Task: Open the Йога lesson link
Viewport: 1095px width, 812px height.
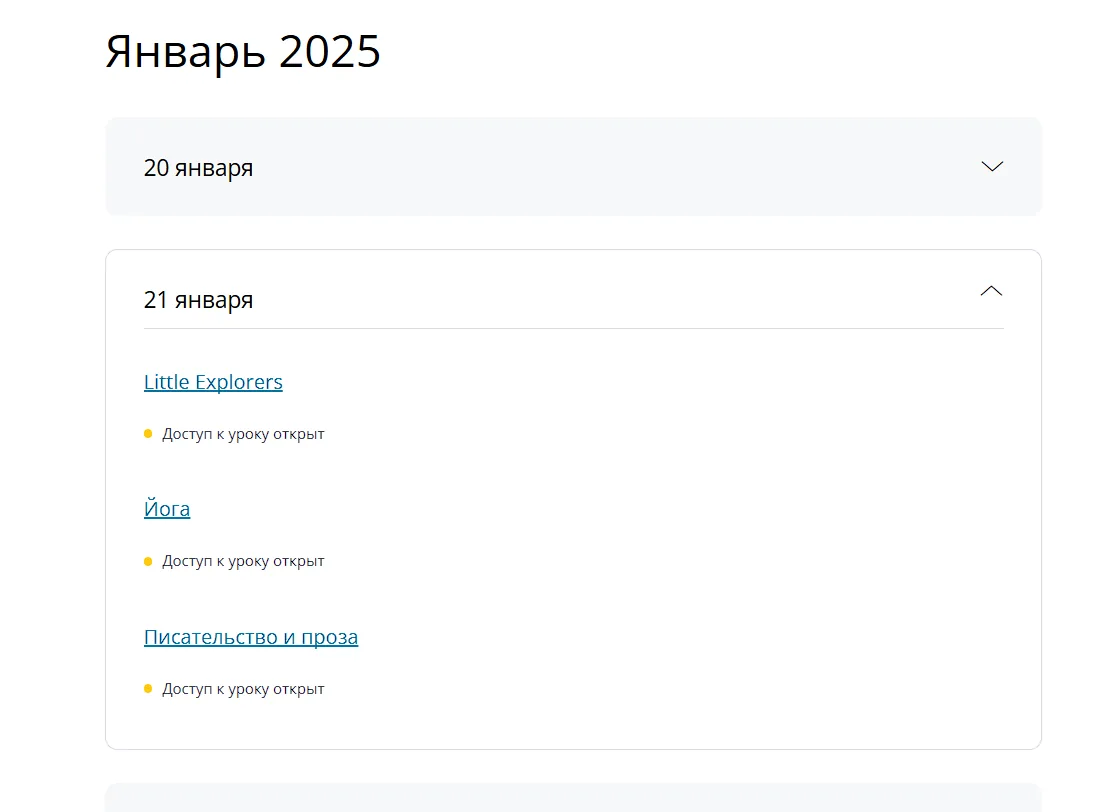Action: click(167, 508)
